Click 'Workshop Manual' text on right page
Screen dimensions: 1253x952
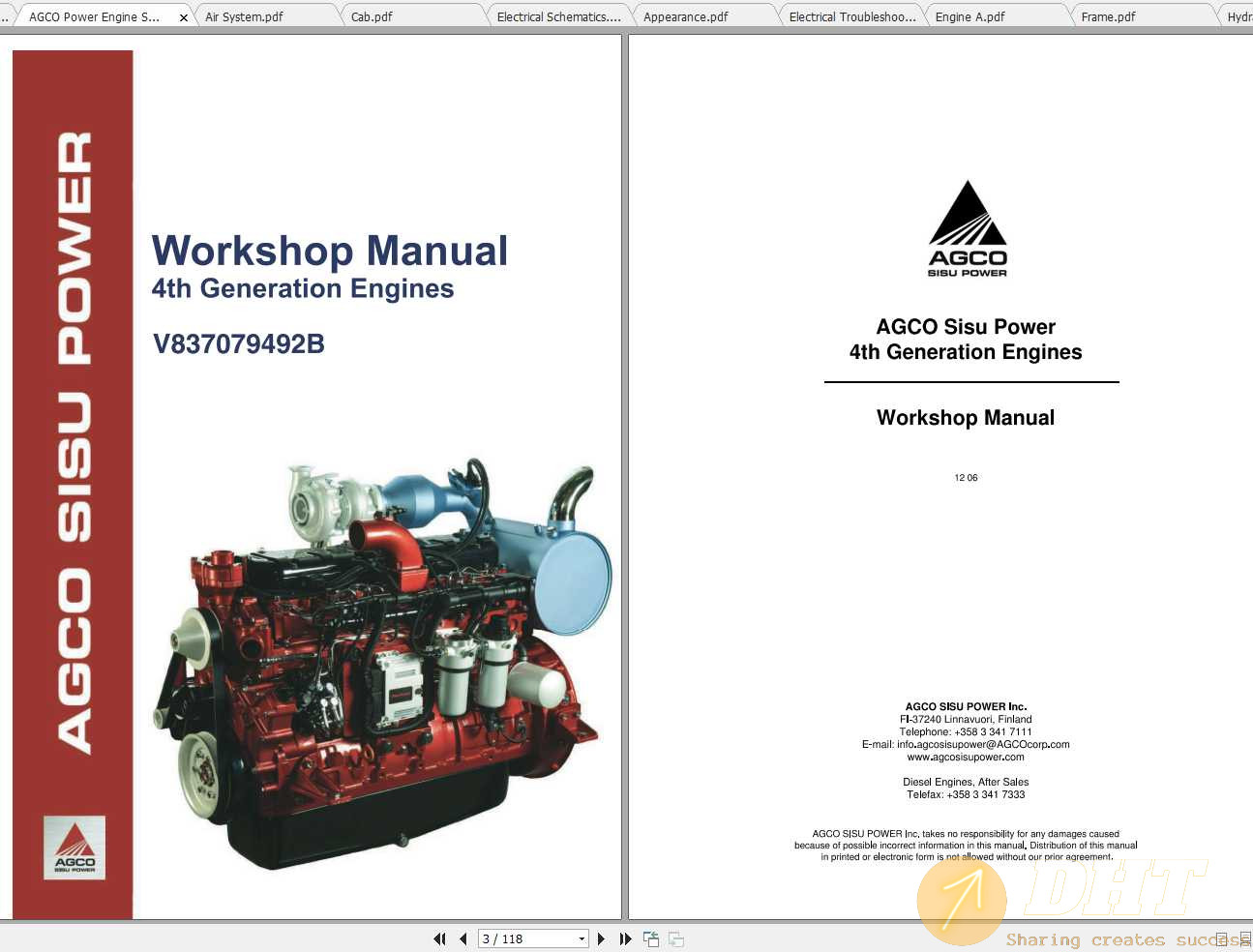966,418
